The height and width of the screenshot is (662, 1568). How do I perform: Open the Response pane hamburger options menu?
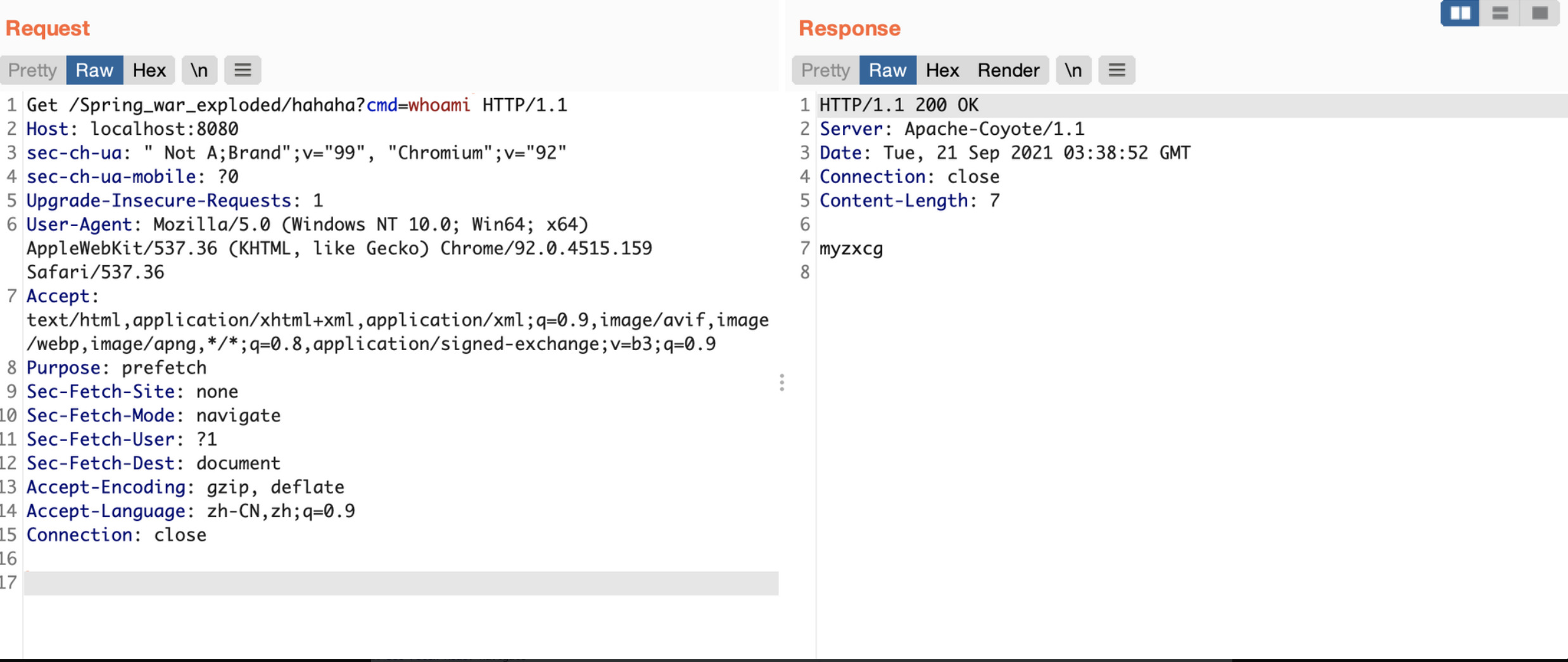tap(1116, 70)
